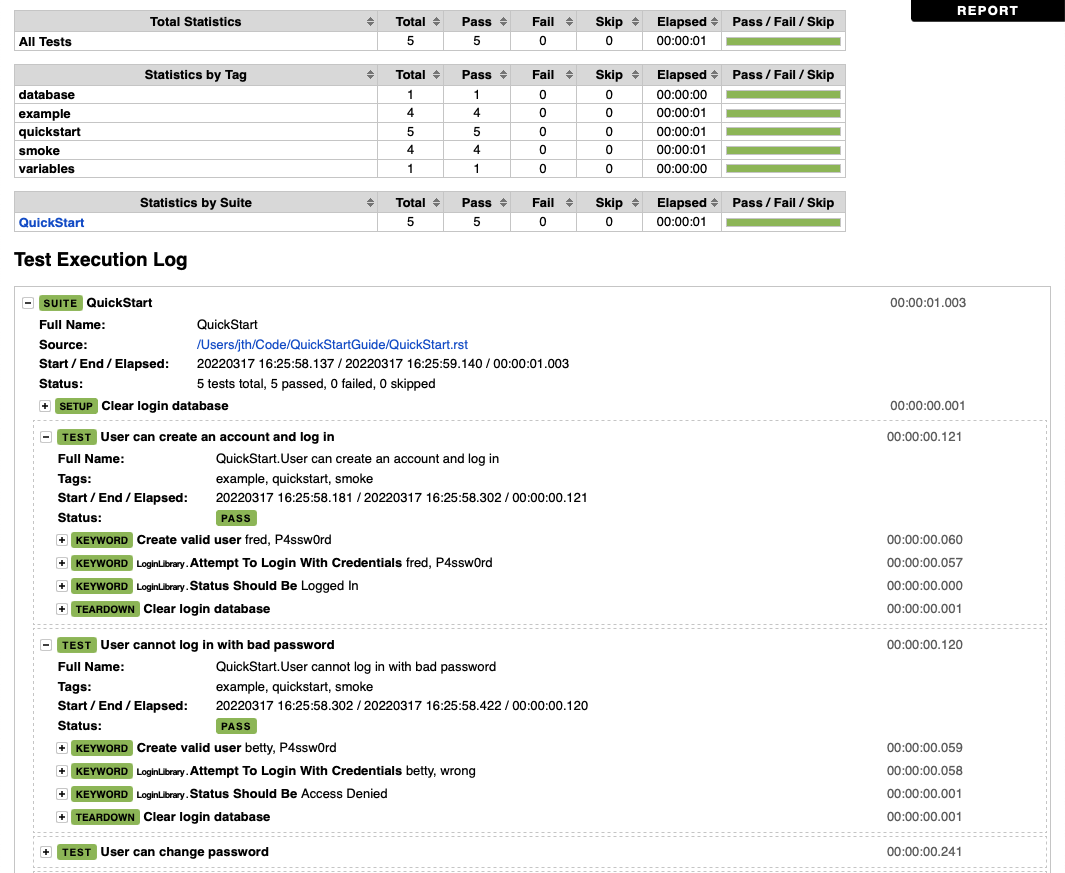Click TEST badge of 'User cannot log in with bad password'
The height and width of the screenshot is (873, 1065).
tap(76, 645)
